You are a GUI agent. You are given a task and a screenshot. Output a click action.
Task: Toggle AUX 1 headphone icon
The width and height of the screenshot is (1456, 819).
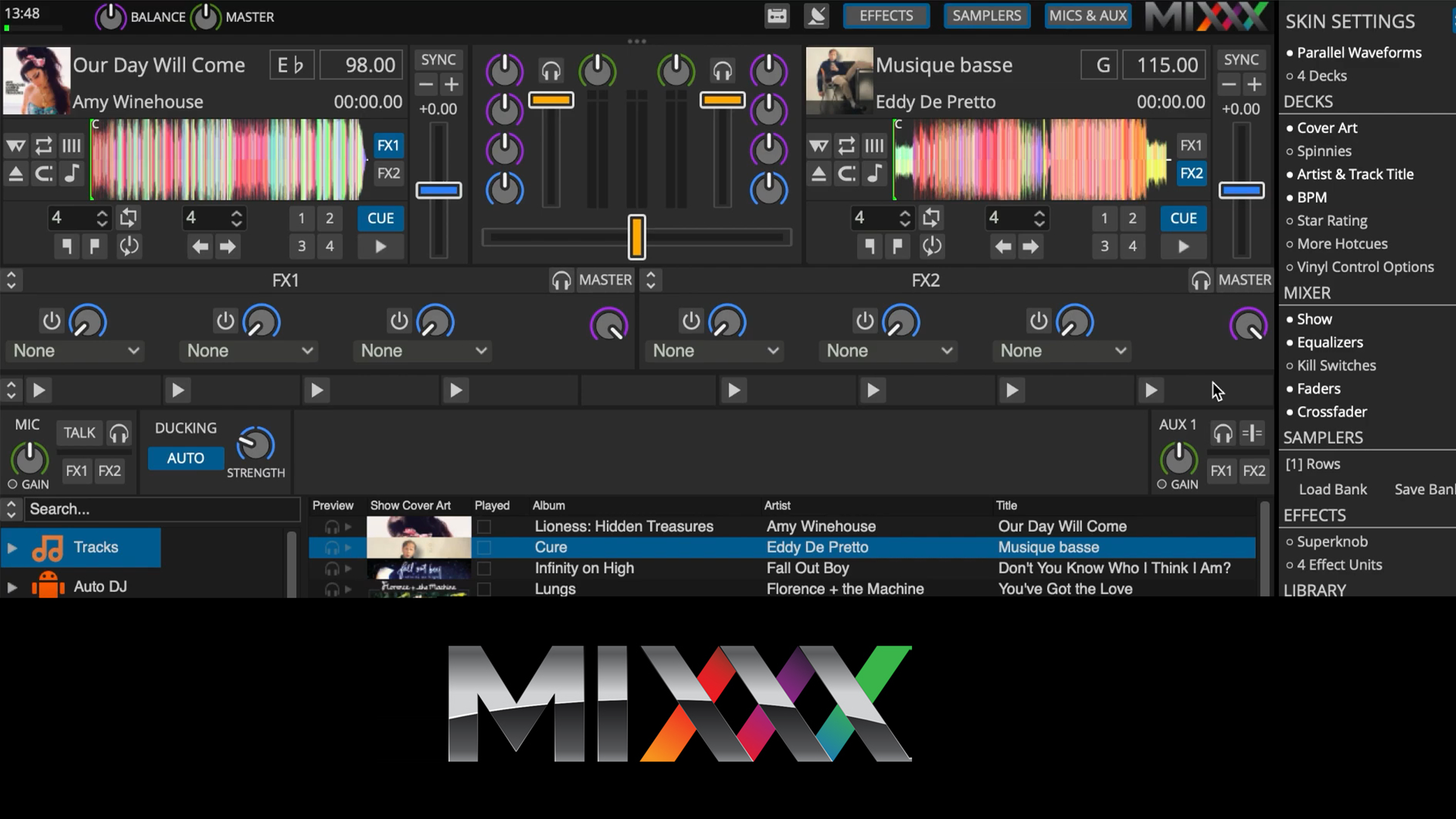(1223, 433)
